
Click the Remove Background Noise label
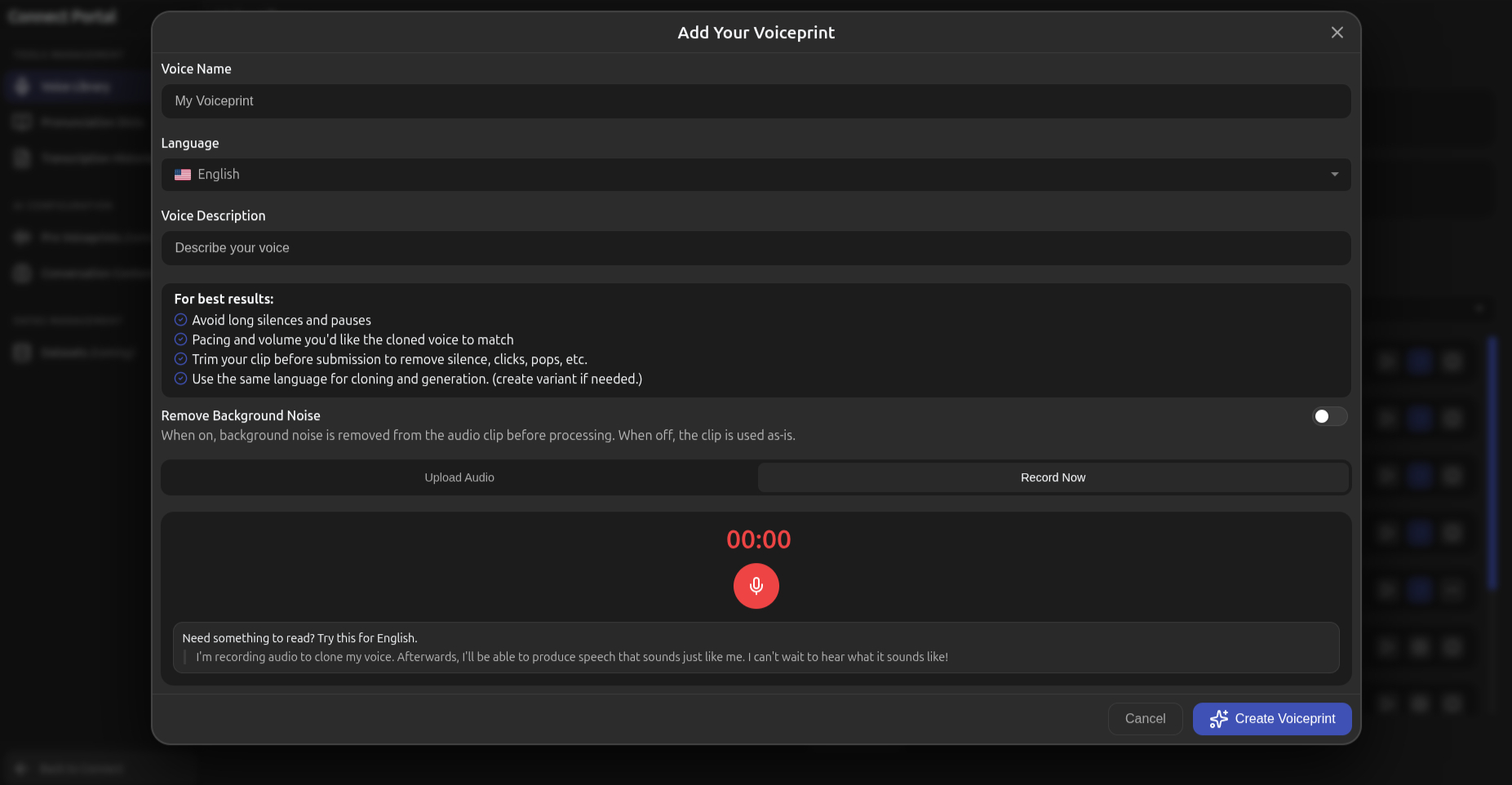click(241, 415)
